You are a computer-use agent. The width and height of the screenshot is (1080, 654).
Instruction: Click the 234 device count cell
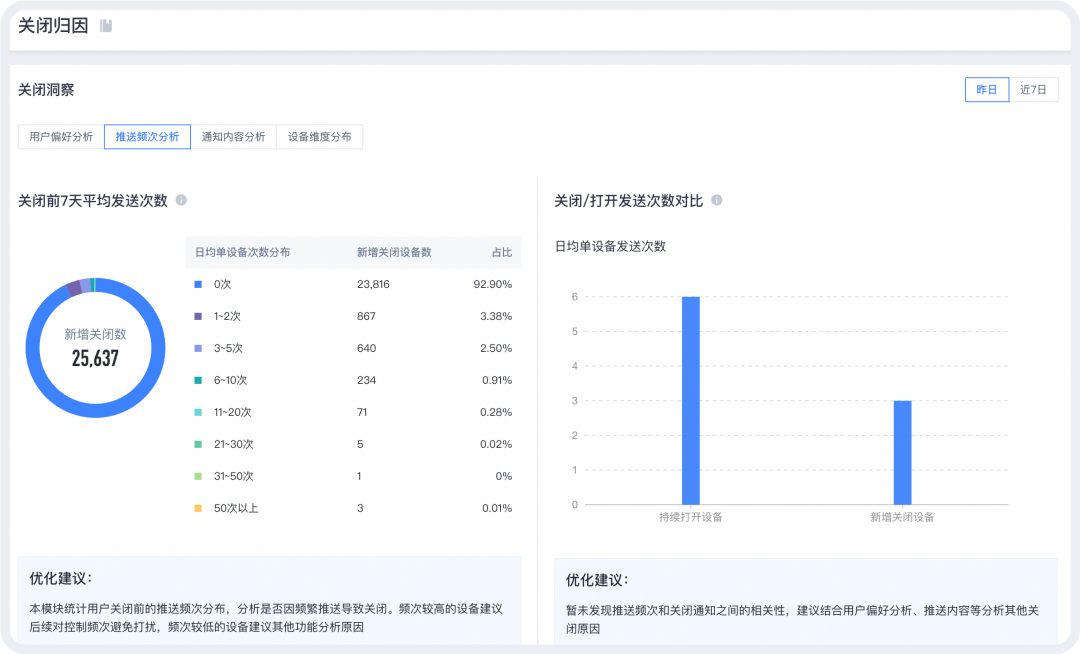[x=366, y=380]
